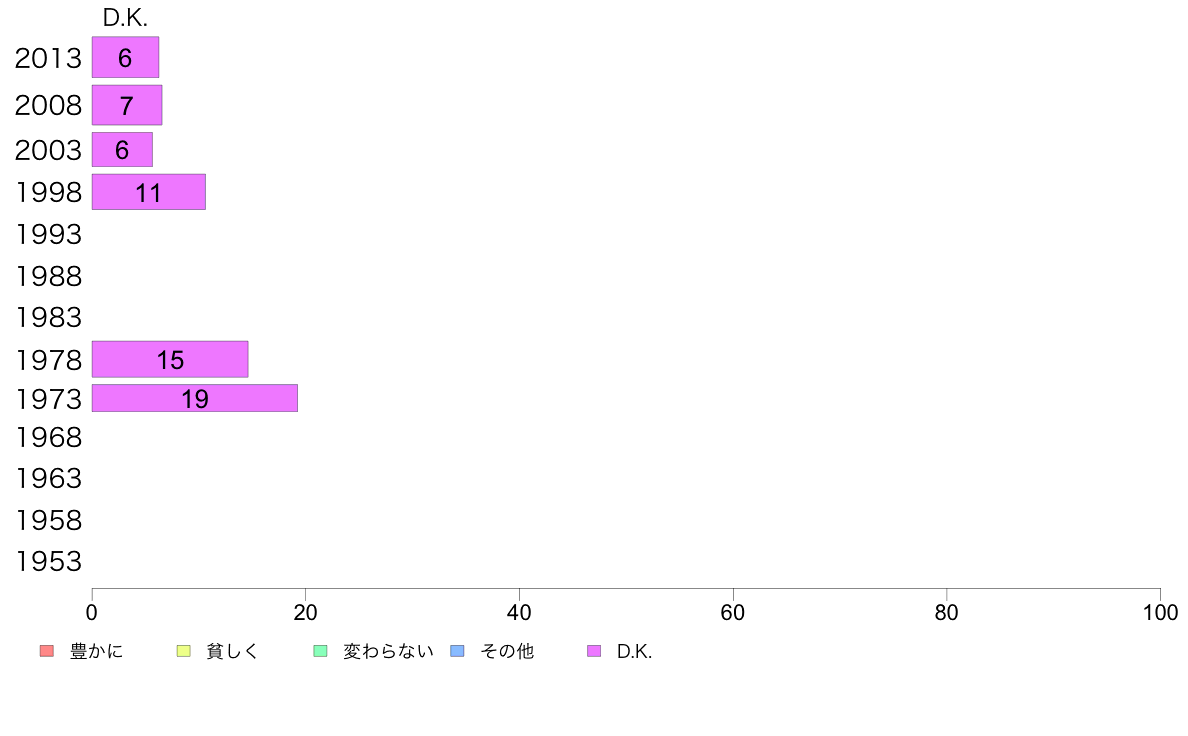
Task: Click the 100 tick on x-axis
Action: [1160, 612]
